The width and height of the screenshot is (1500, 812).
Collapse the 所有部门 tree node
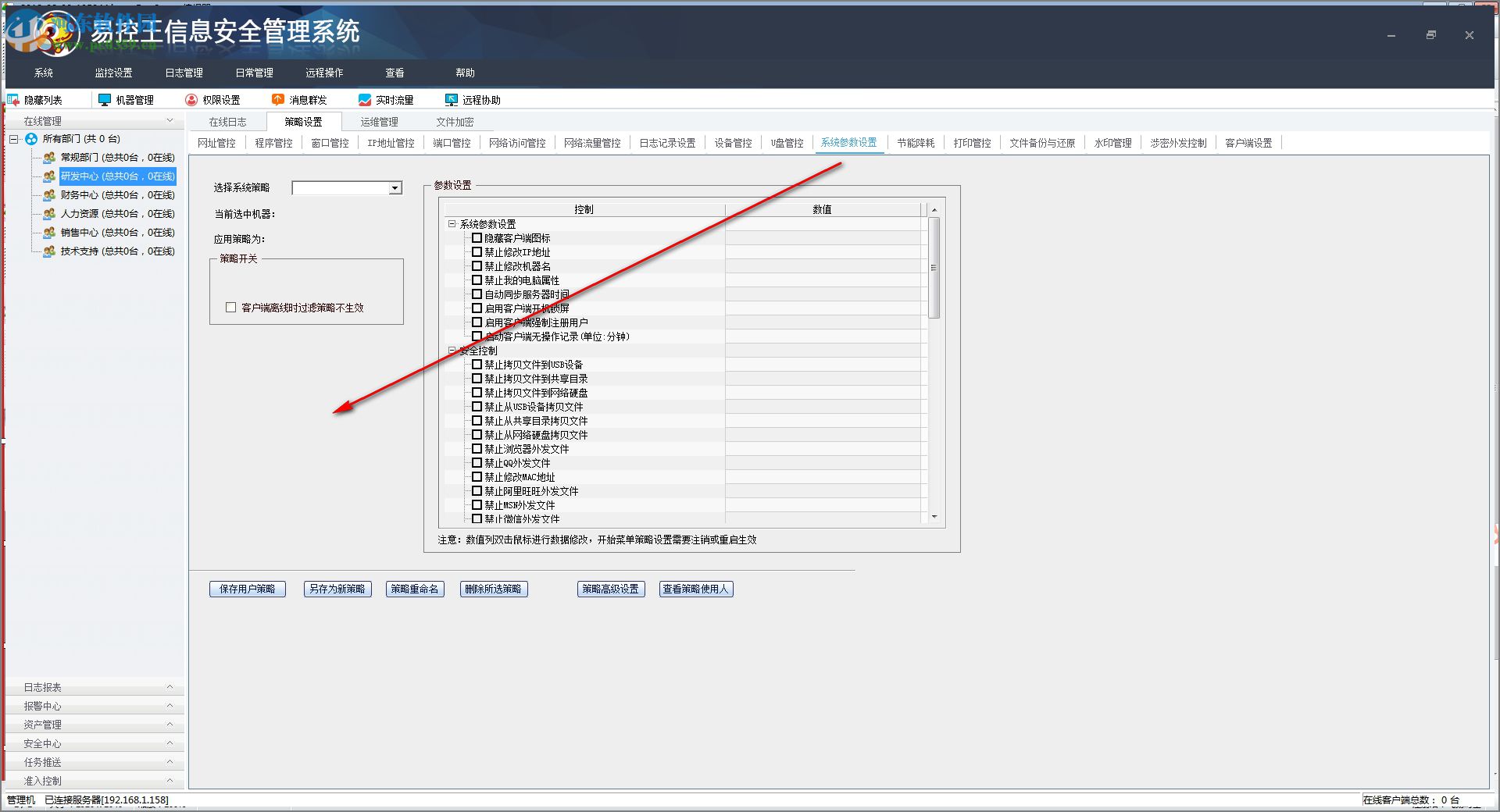pyautogui.click(x=14, y=139)
